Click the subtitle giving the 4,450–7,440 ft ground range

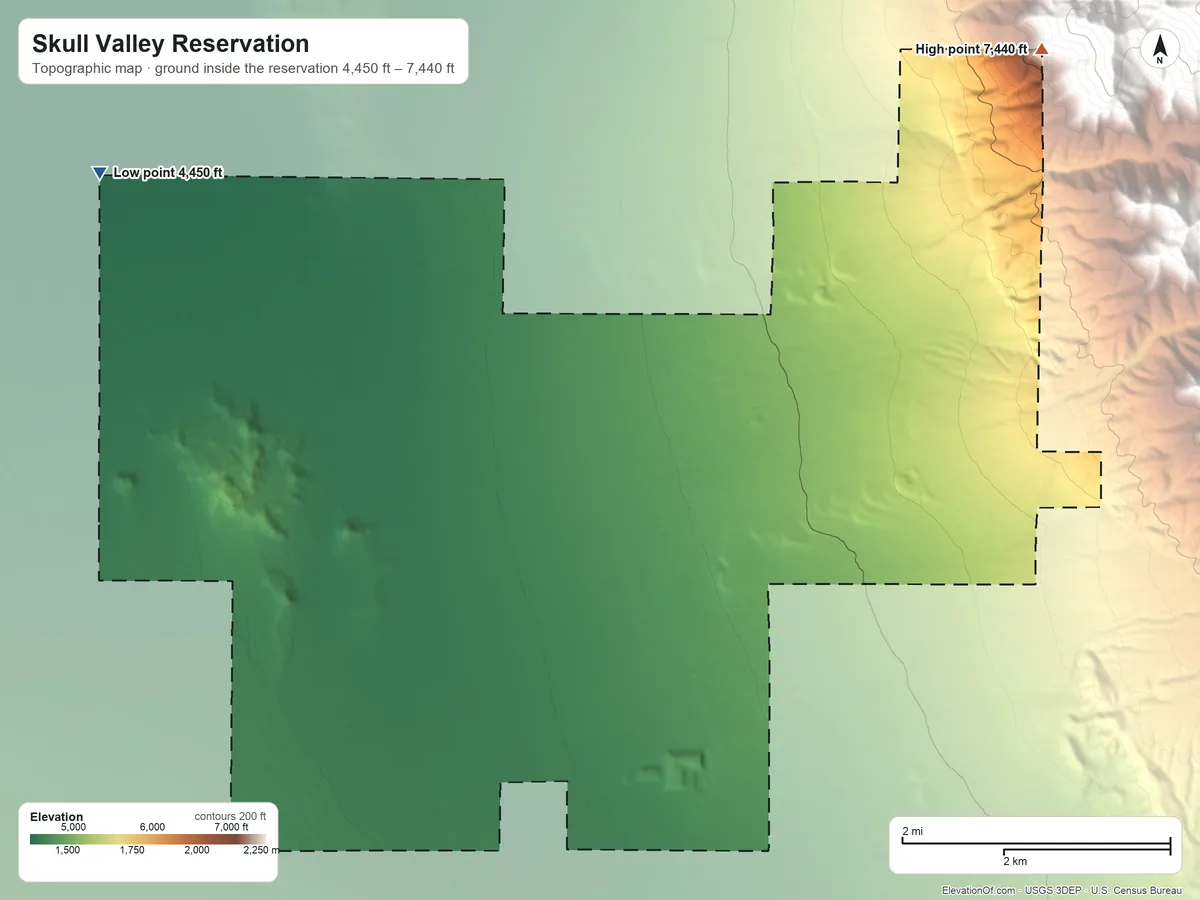point(244,70)
